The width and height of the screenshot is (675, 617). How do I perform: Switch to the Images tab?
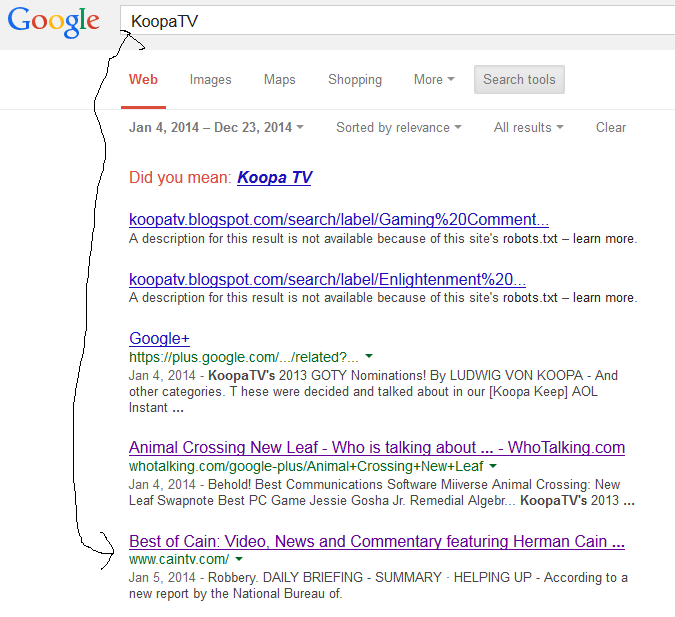tap(211, 80)
